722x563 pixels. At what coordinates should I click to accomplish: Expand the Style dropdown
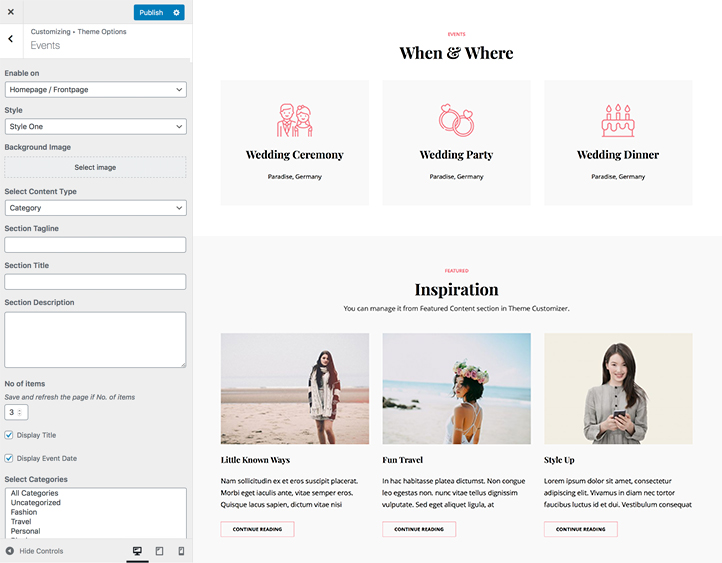point(95,127)
